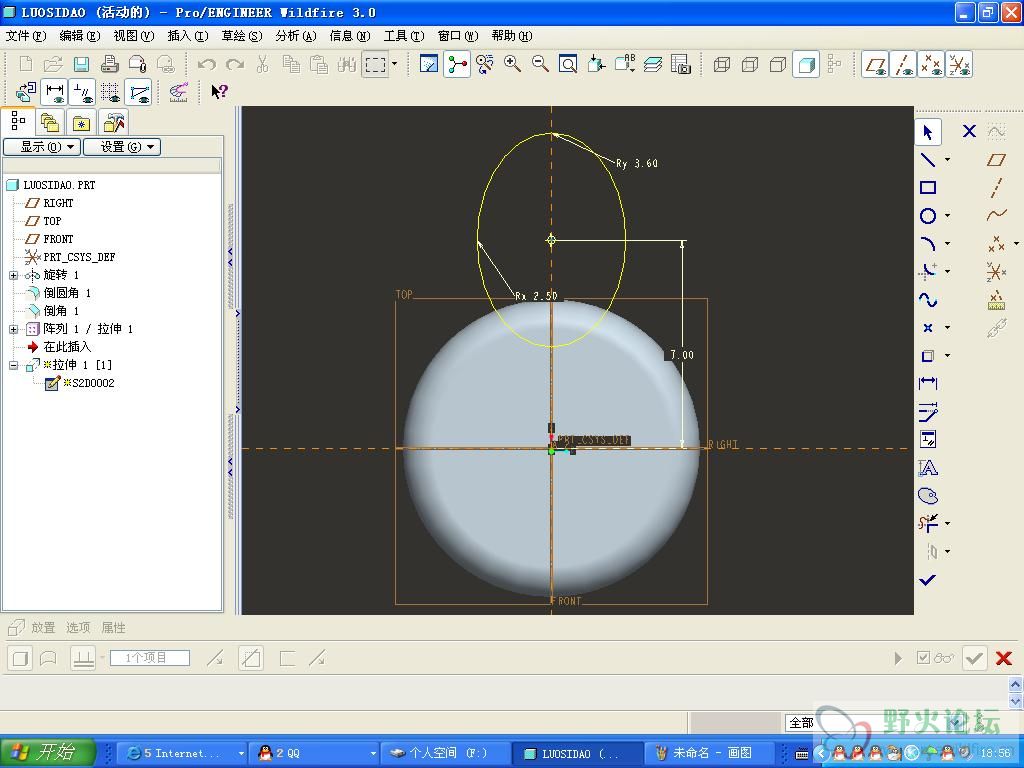
Task: Click the Print icon
Action: click(x=109, y=64)
